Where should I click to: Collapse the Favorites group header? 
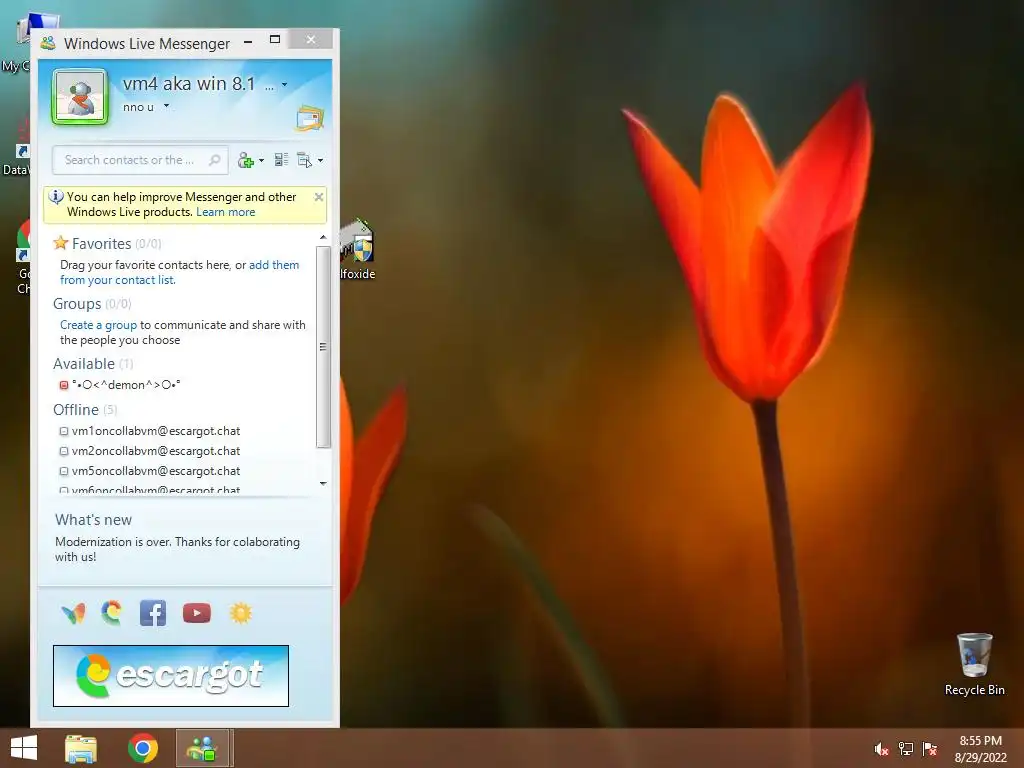click(101, 244)
